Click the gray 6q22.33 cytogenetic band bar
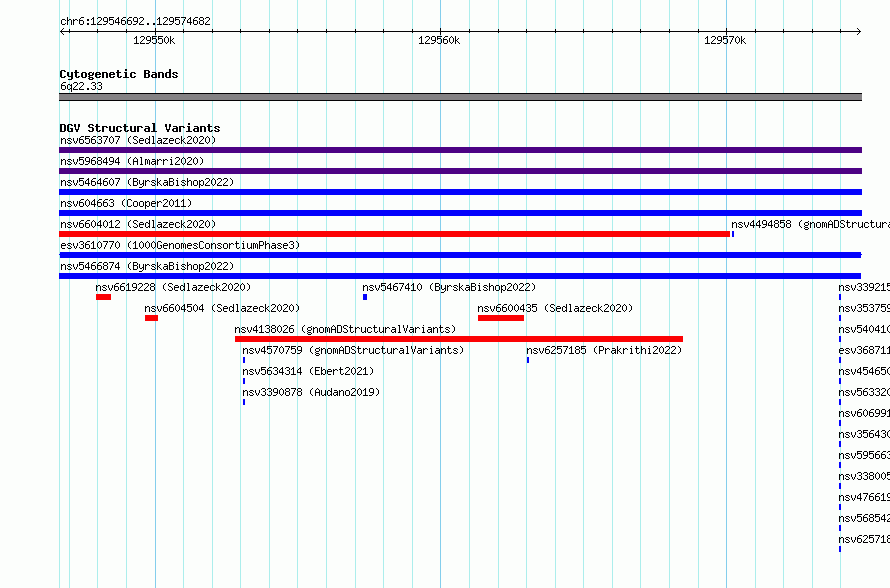This screenshot has height=588, width=890. [x=460, y=97]
